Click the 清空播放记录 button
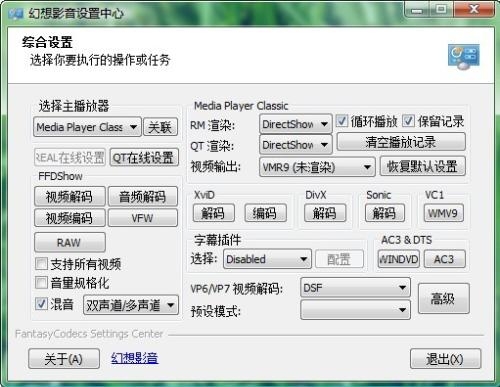This screenshot has width=500, height=387. coord(401,142)
